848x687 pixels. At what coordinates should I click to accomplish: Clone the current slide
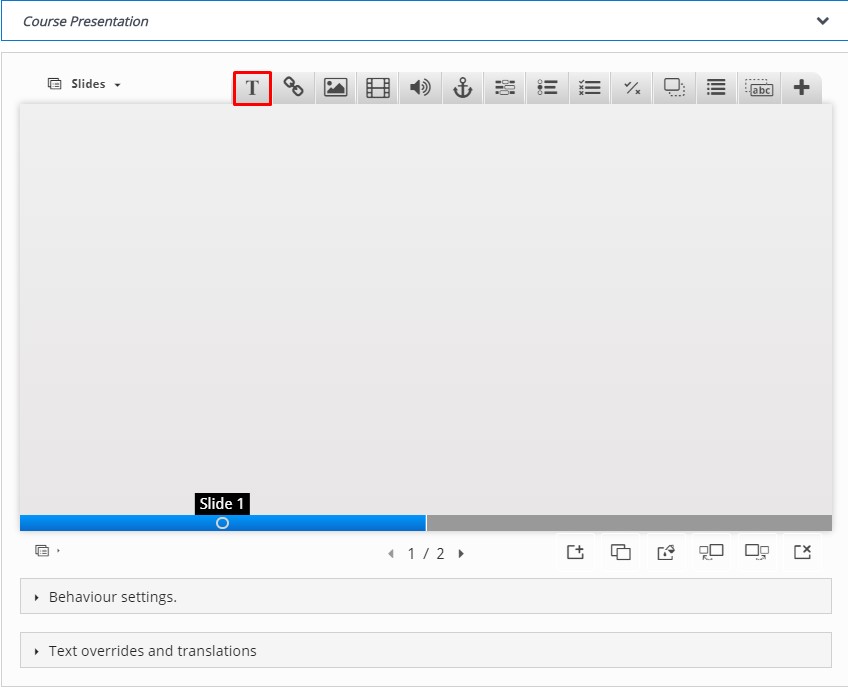click(x=621, y=552)
